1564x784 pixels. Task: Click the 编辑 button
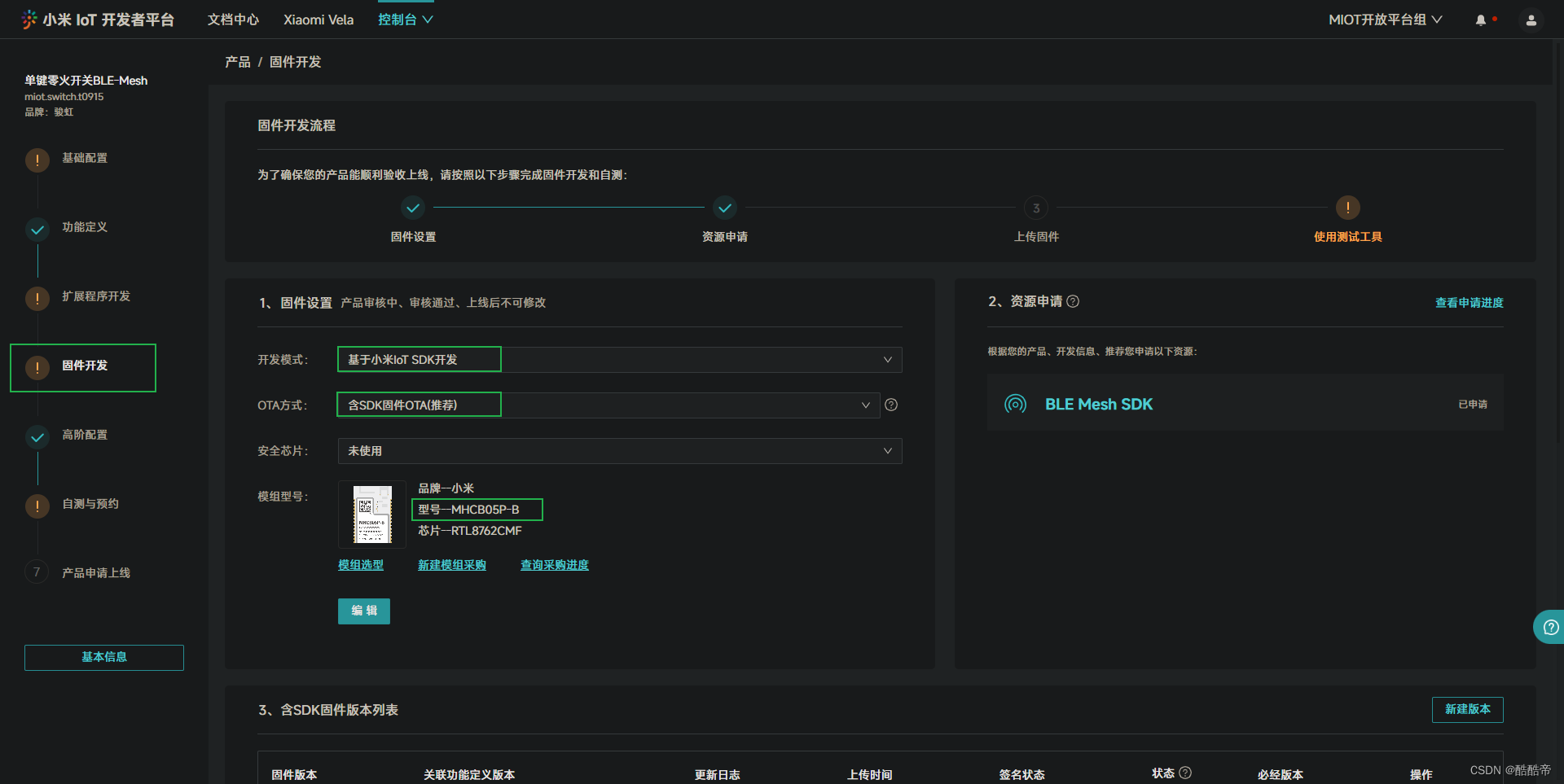[x=364, y=611]
